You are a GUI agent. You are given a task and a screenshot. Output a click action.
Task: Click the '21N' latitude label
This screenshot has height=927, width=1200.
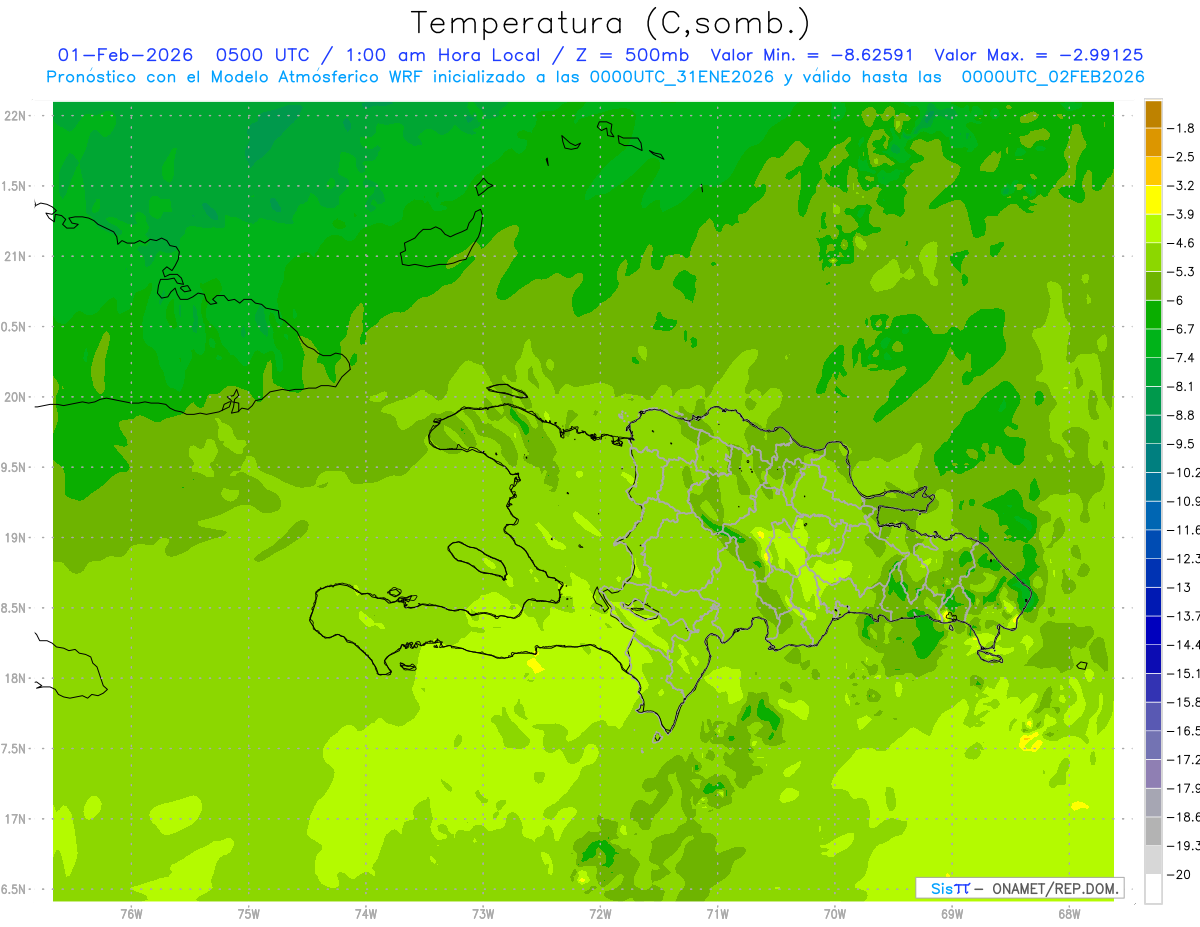[16, 256]
